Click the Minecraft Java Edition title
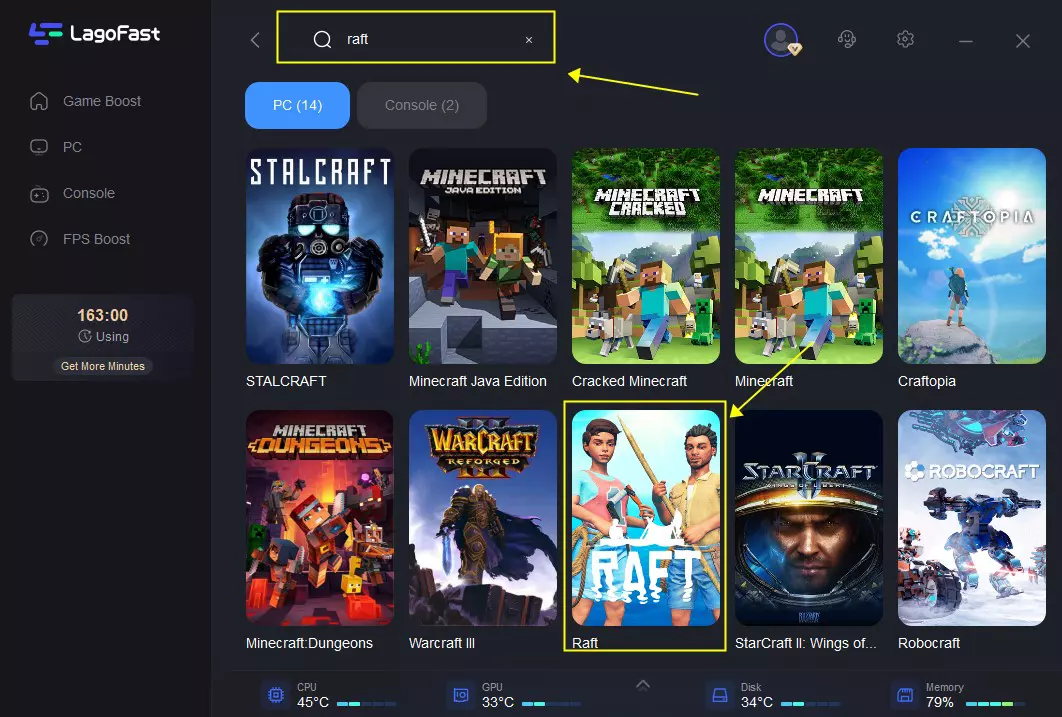This screenshot has width=1062, height=717. (x=477, y=381)
